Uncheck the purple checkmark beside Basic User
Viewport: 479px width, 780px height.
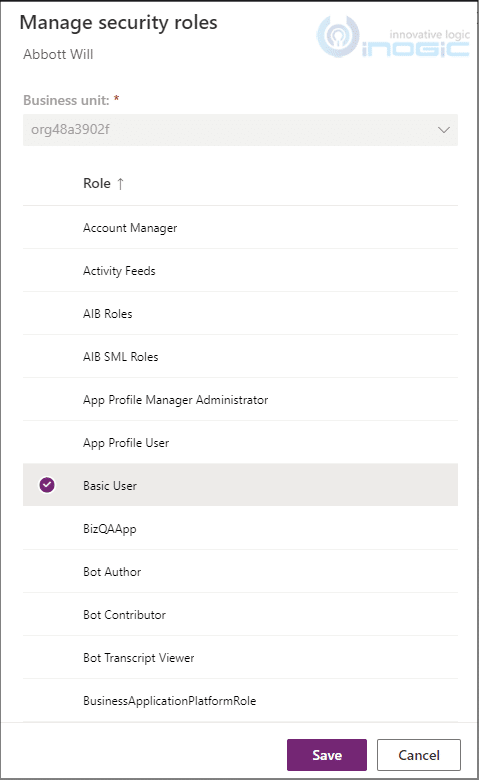[x=47, y=485]
